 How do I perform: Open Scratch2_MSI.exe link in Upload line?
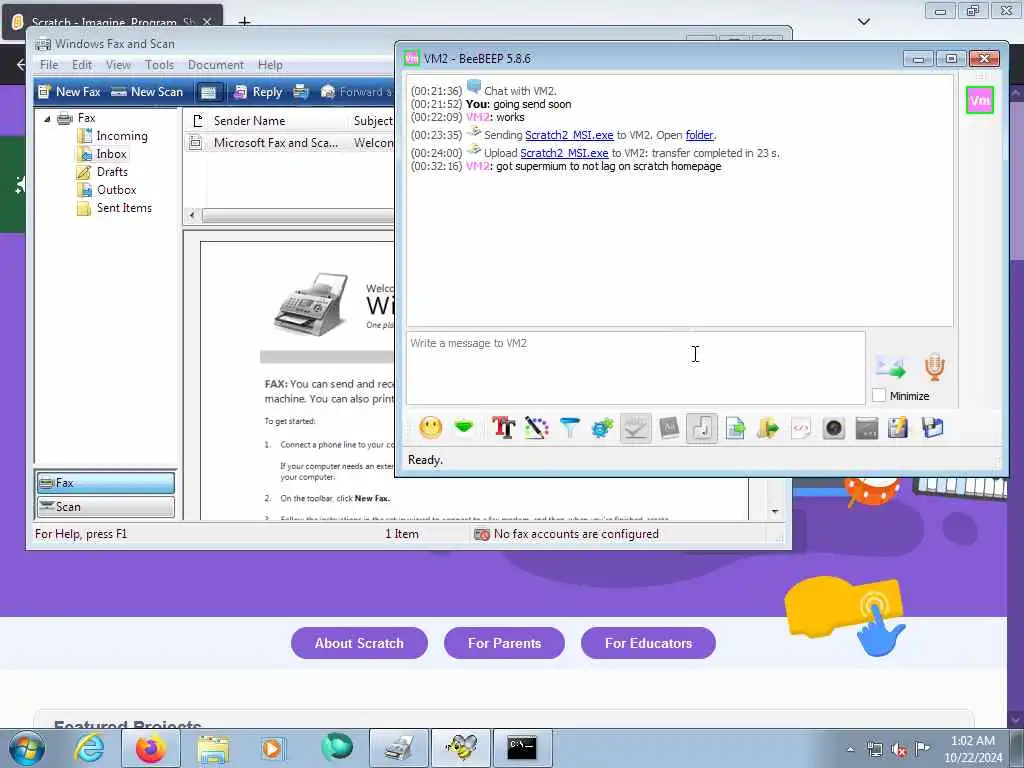click(x=564, y=153)
